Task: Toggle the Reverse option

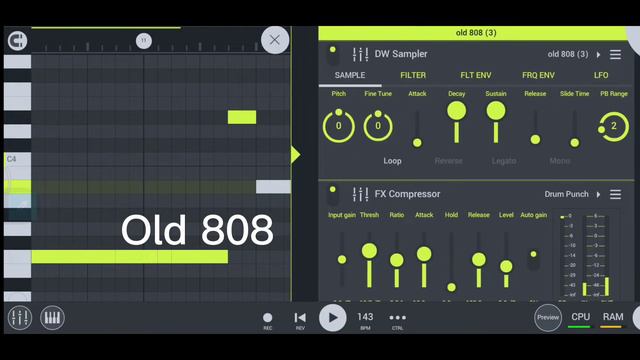Action: [448, 161]
